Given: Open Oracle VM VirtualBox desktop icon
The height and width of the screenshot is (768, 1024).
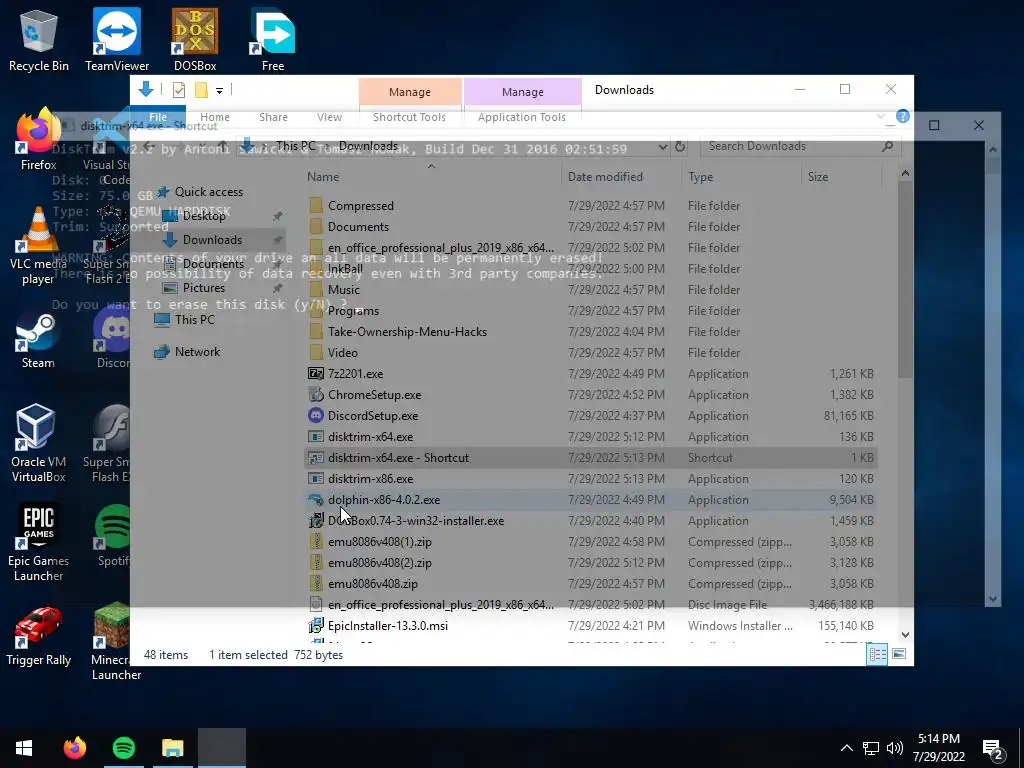Looking at the screenshot, I should pyautogui.click(x=38, y=443).
